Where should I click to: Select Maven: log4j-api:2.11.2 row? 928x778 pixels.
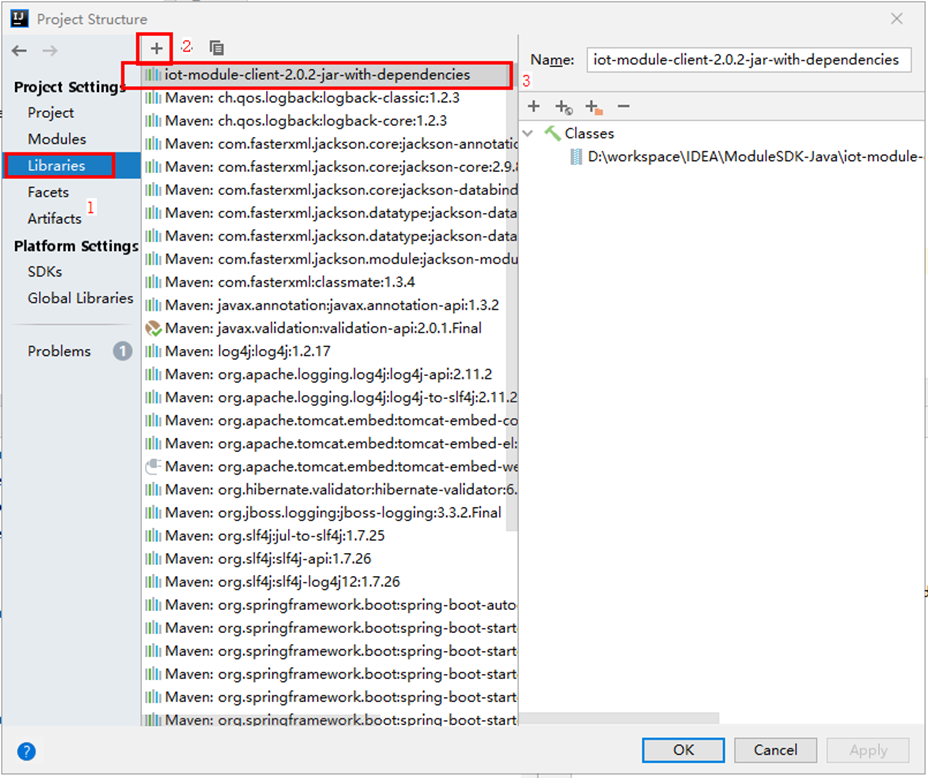point(330,375)
